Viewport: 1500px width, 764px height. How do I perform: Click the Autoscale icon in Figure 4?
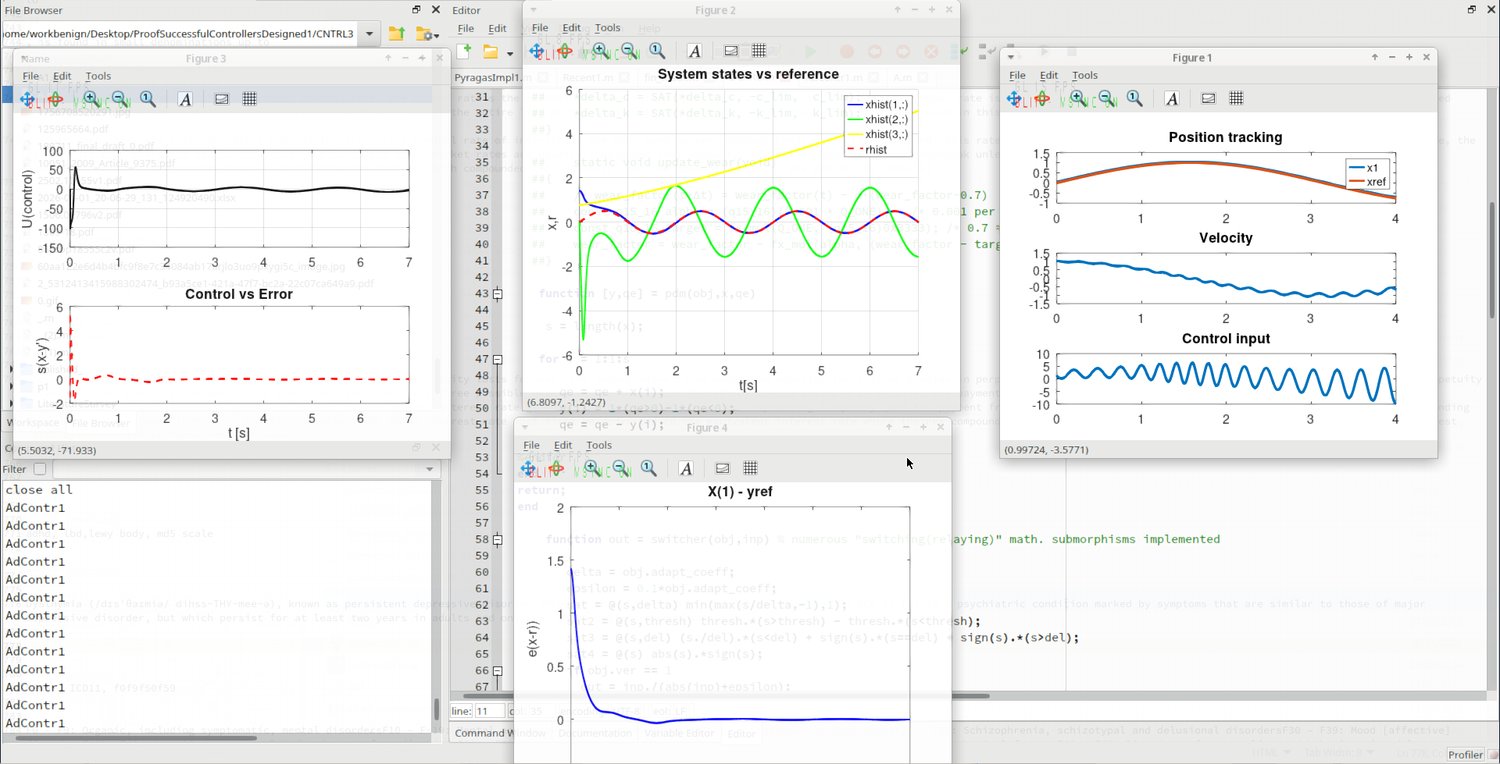[x=649, y=468]
